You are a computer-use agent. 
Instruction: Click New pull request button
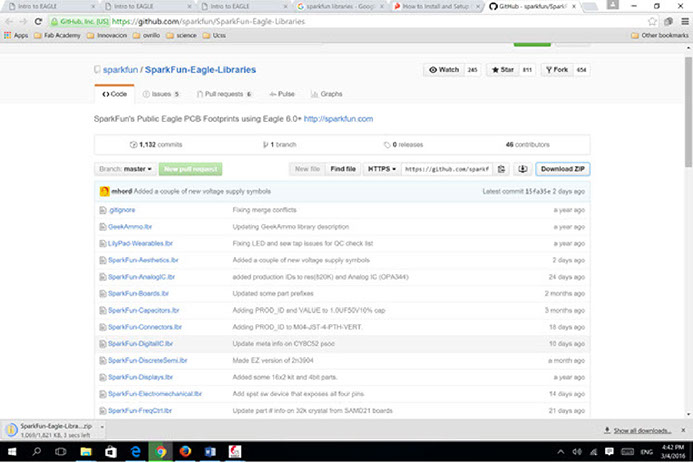pos(190,169)
